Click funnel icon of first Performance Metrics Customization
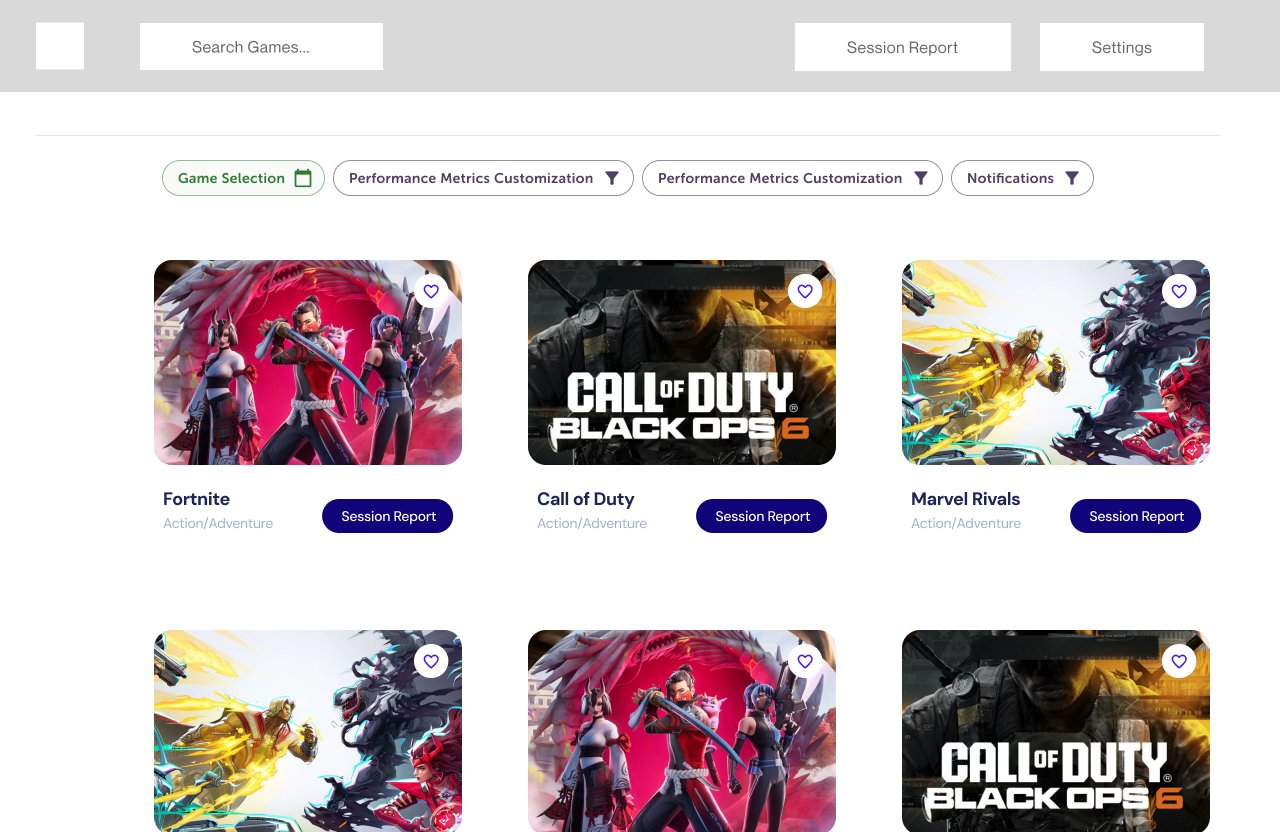Viewport: 1280px width, 832px height. tap(612, 178)
